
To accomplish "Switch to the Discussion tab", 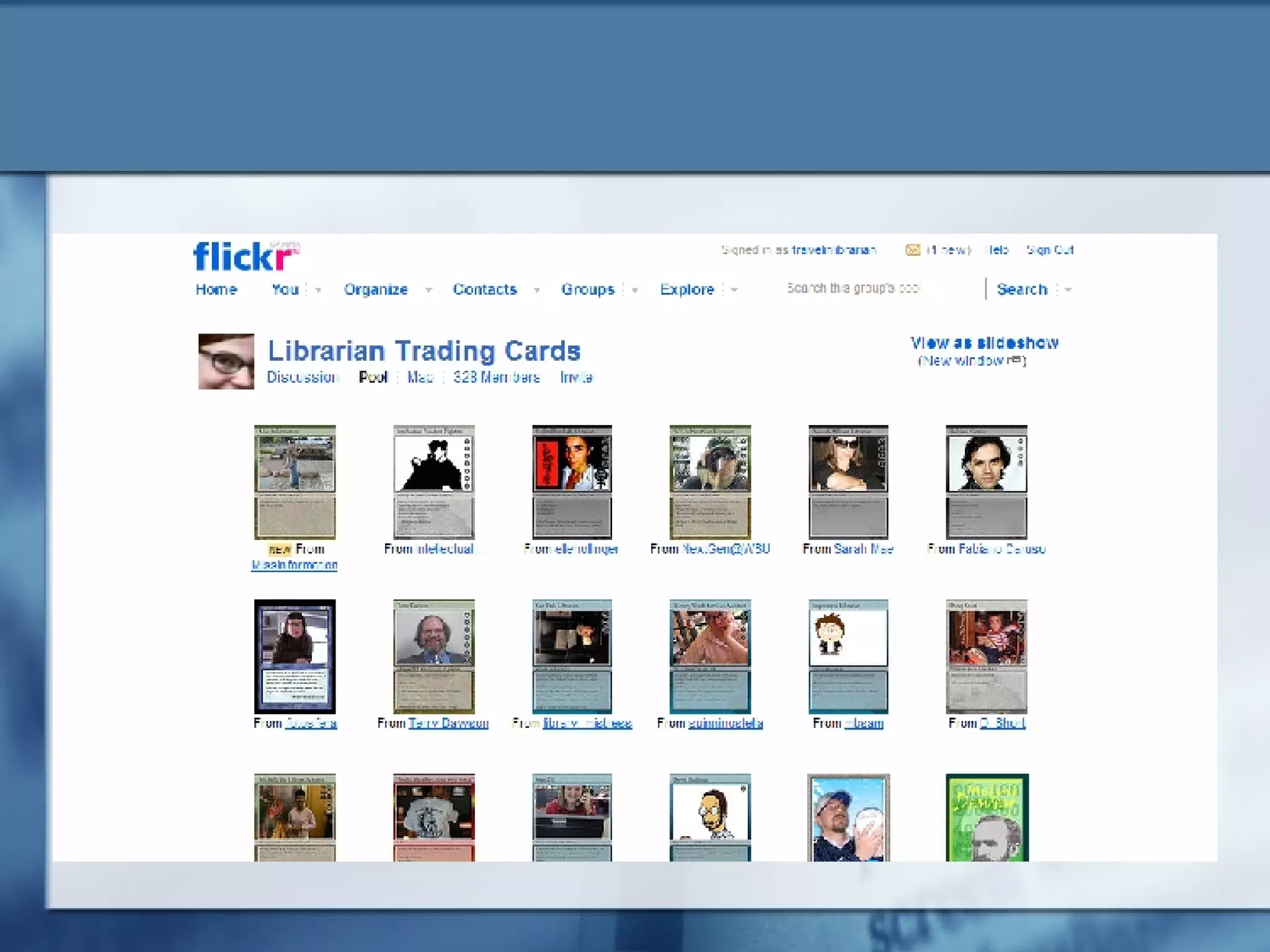I will (302, 377).
